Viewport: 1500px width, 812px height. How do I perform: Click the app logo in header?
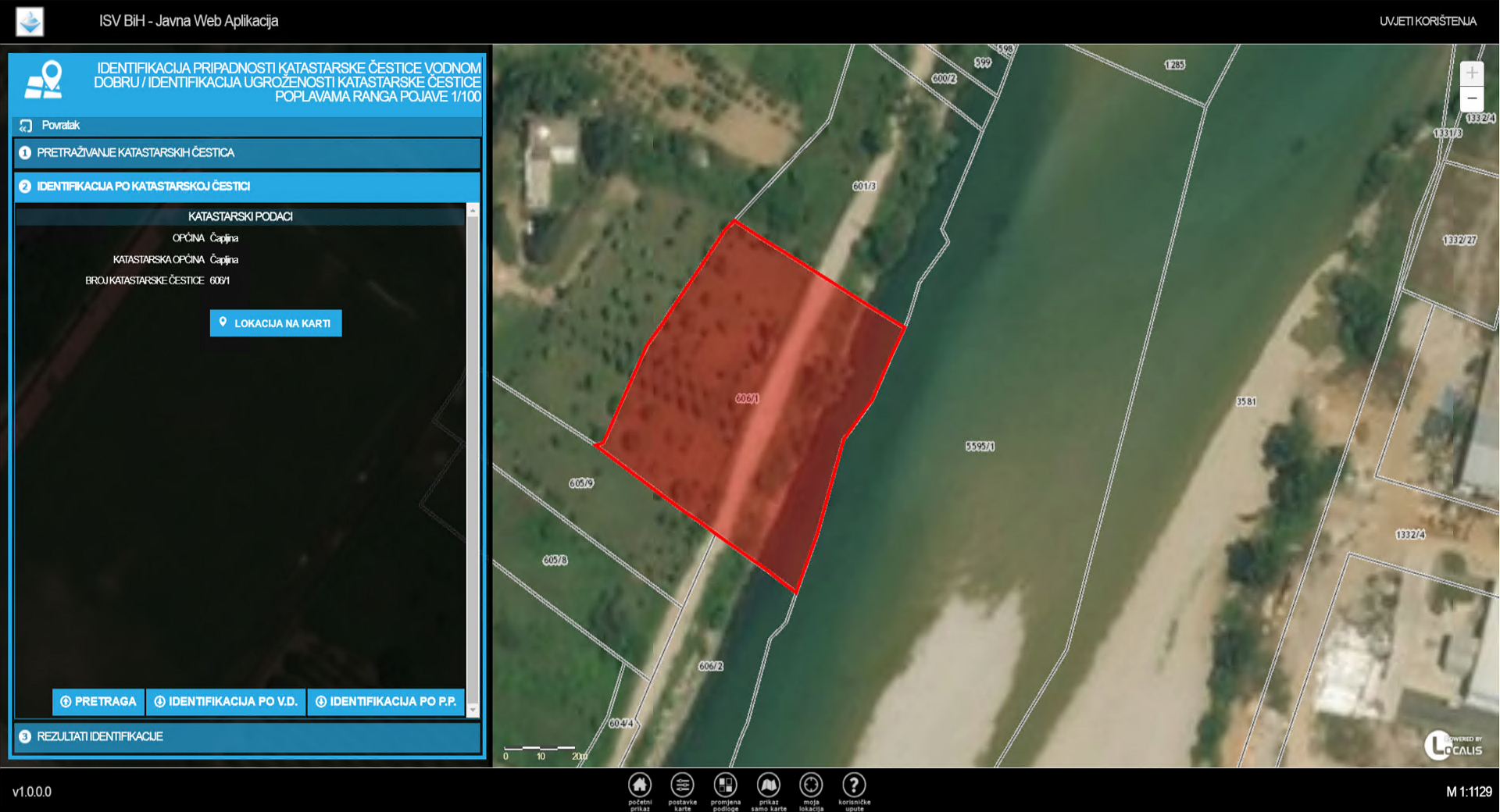(x=30, y=21)
